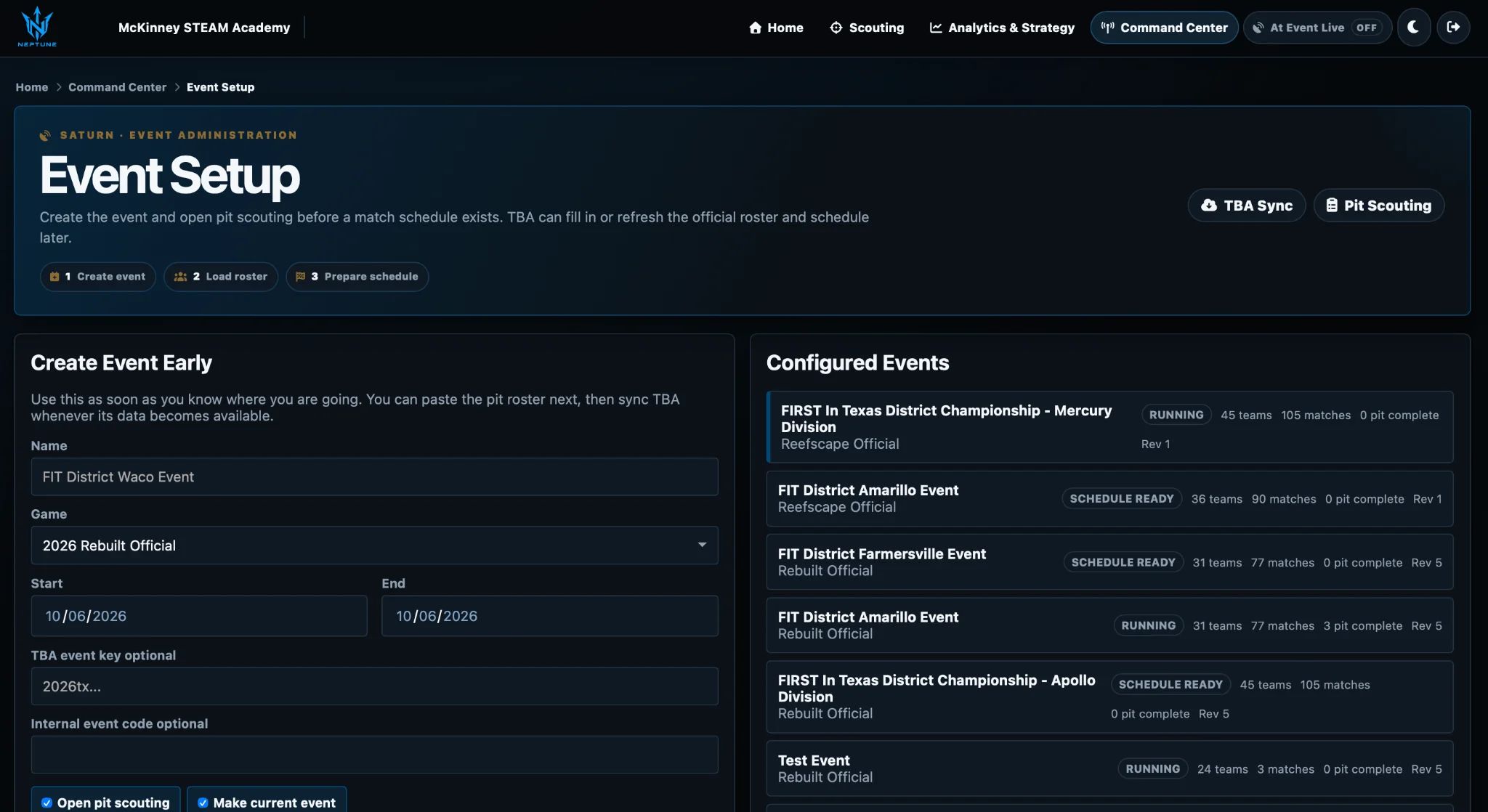The height and width of the screenshot is (812, 1488).
Task: Click the Create event step pill
Action: pos(98,277)
